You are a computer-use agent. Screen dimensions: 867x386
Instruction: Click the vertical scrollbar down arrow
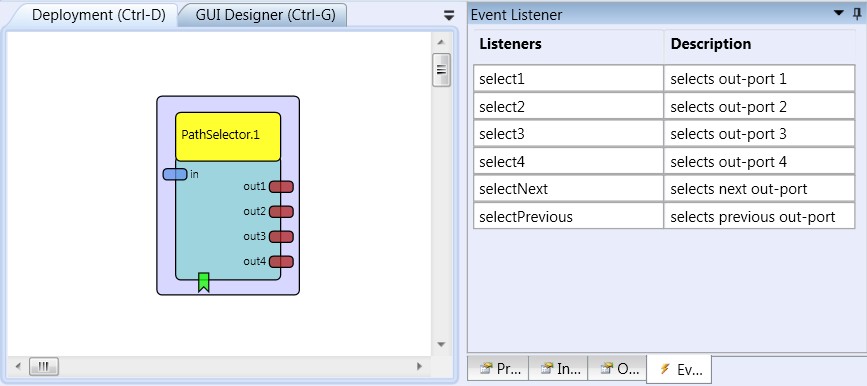pyautogui.click(x=441, y=344)
